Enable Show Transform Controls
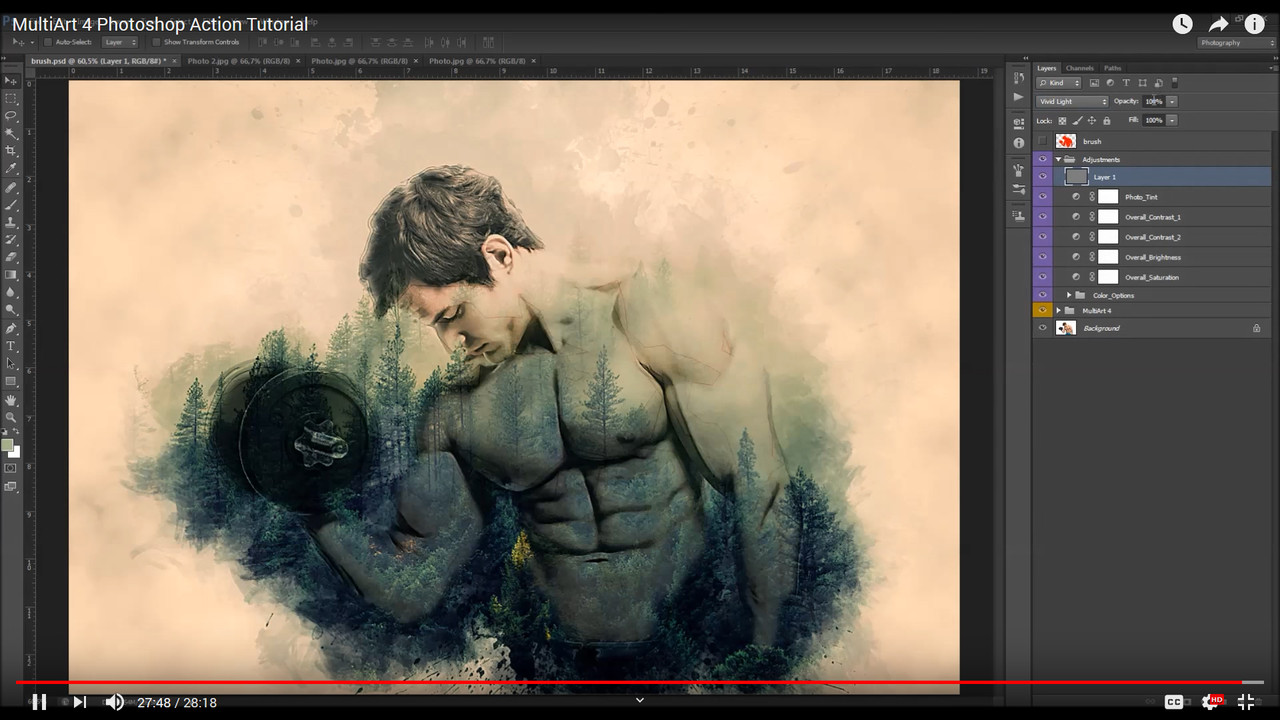Image resolution: width=1280 pixels, height=720 pixels. (158, 42)
